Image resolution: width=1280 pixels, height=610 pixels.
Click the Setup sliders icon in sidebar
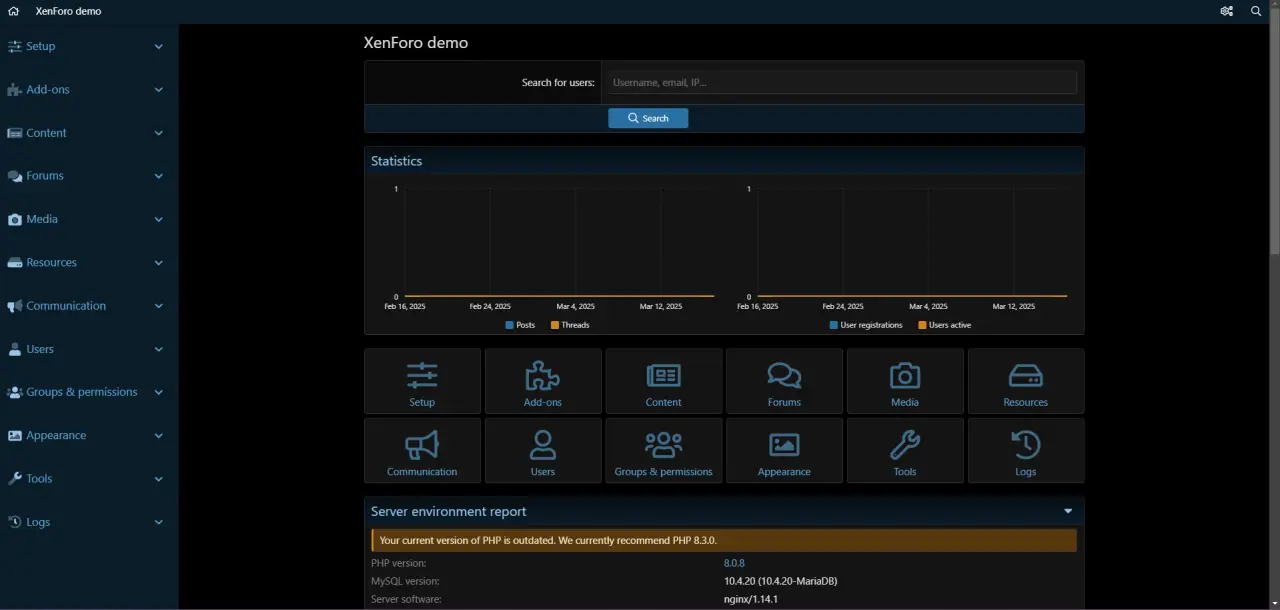tap(14, 46)
